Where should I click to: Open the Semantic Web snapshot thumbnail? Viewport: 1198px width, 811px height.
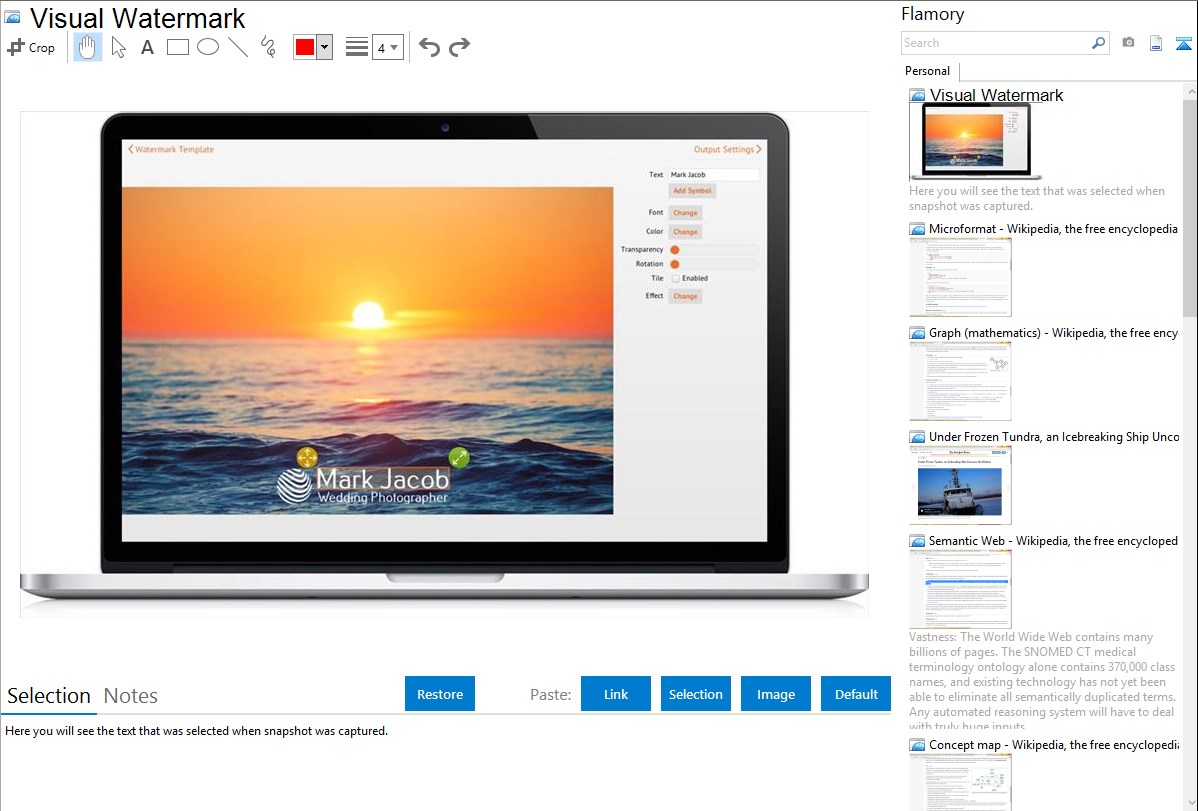click(960, 589)
